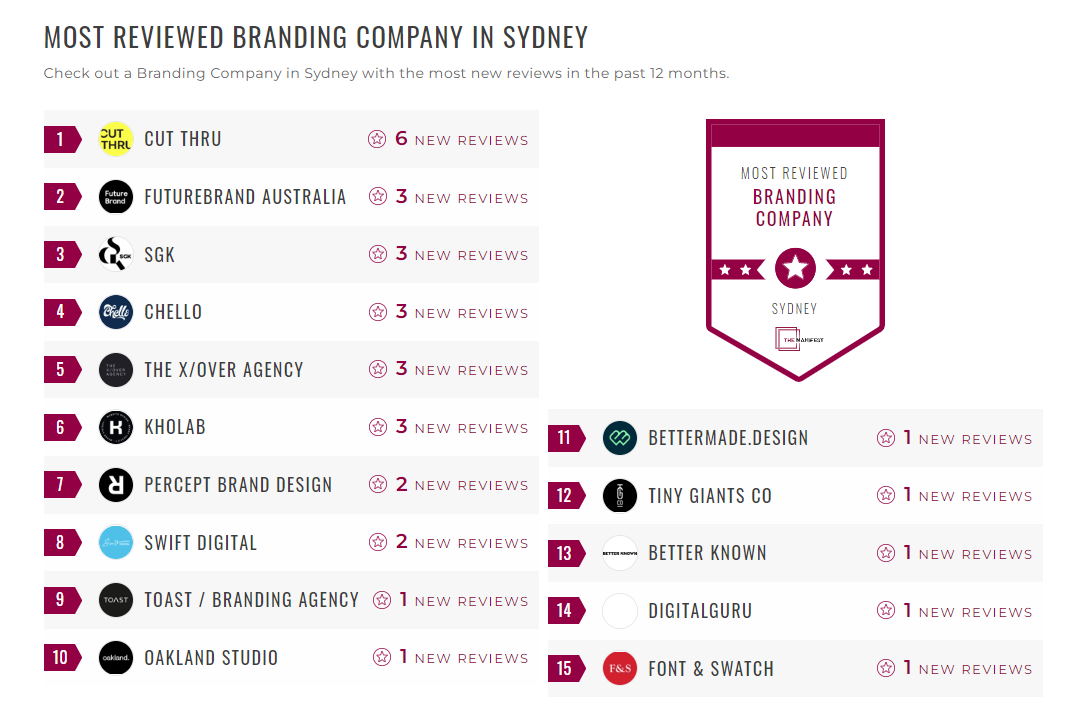This screenshot has width=1075, height=711.
Task: Click the star icon beside 6 new reviews
Action: pyautogui.click(x=377, y=139)
